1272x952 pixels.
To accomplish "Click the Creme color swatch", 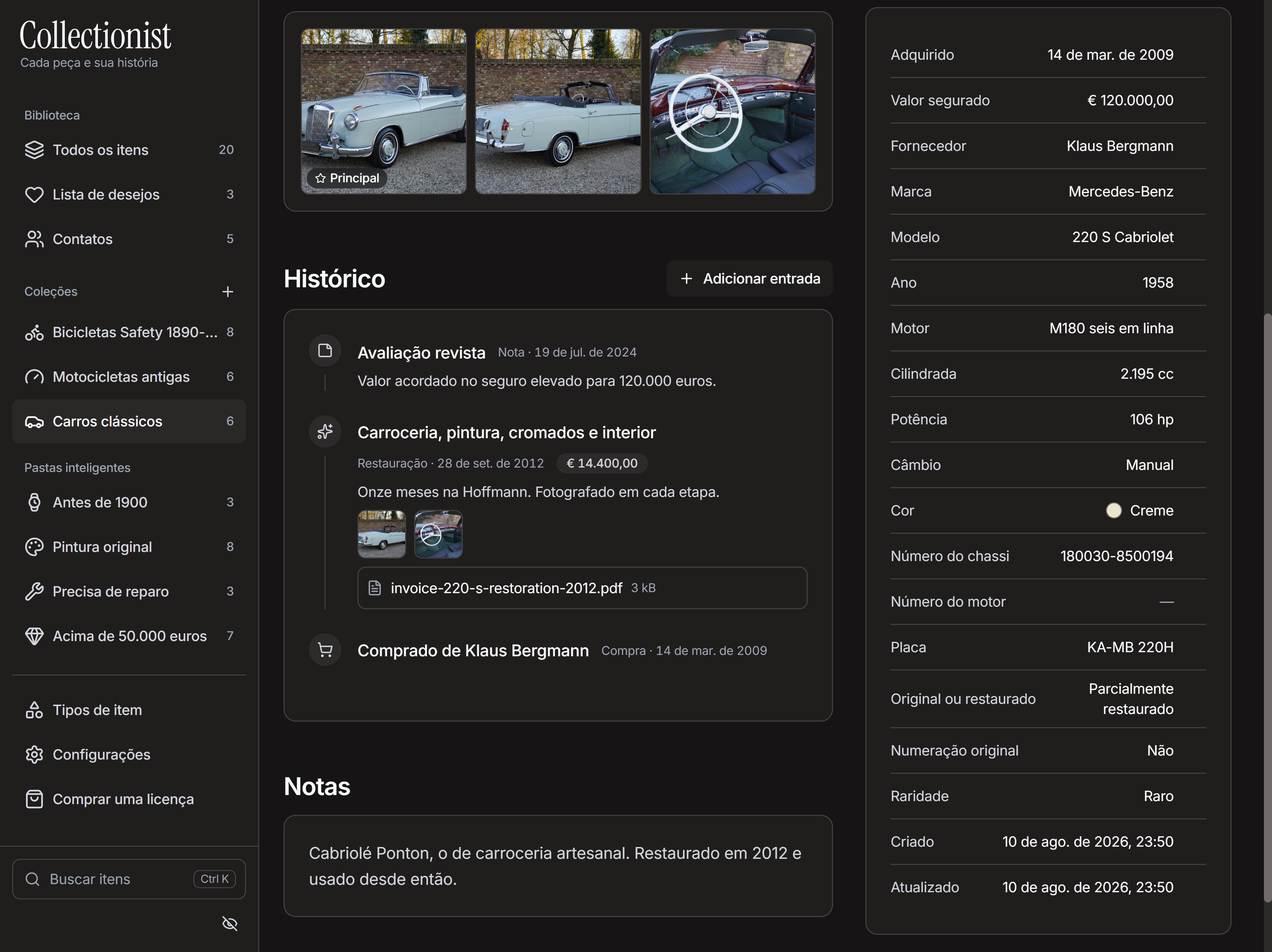I will pos(1114,511).
